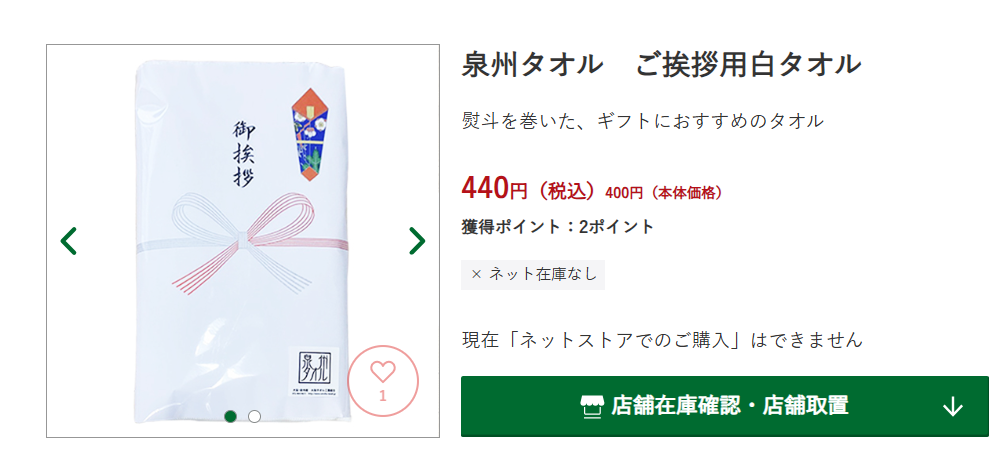Click the store icon on green button
The image size is (1005, 449).
[x=593, y=406]
